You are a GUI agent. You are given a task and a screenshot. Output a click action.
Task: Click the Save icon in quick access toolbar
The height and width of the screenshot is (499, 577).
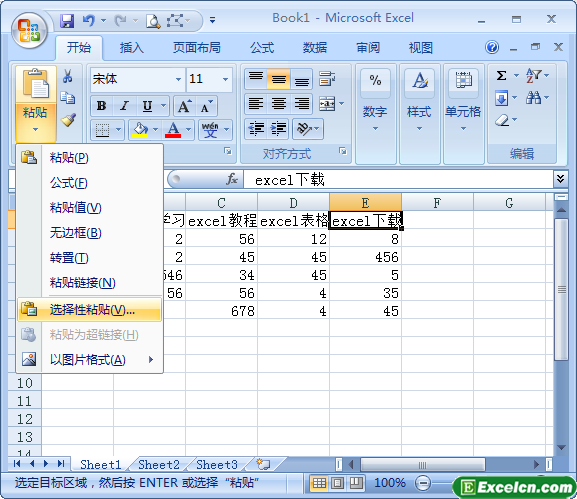click(67, 21)
